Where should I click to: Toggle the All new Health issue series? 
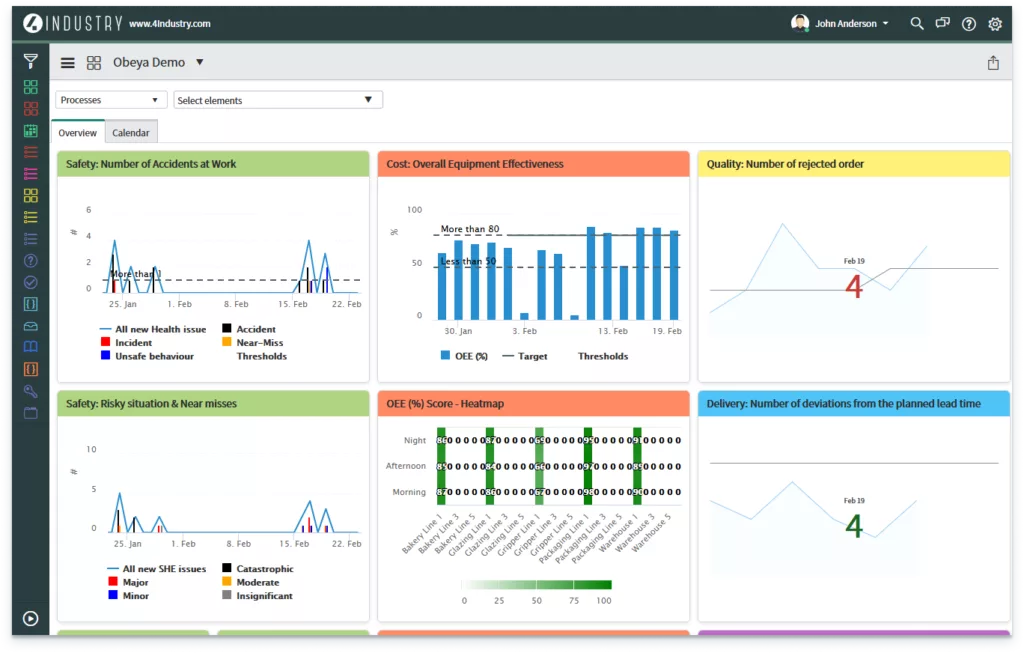pyautogui.click(x=153, y=329)
